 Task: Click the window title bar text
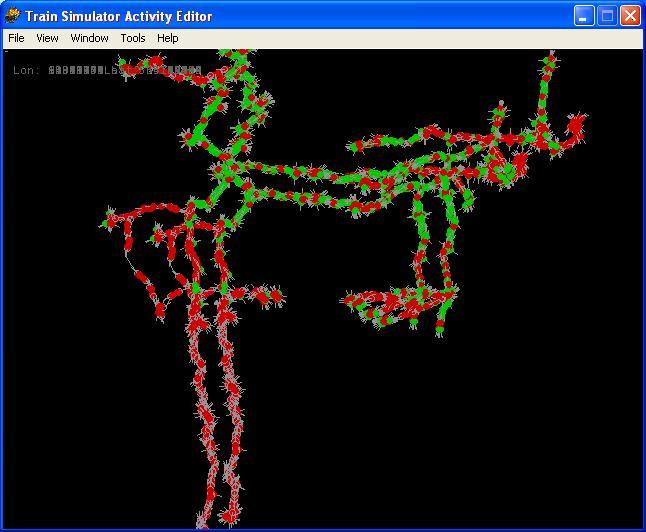click(118, 16)
